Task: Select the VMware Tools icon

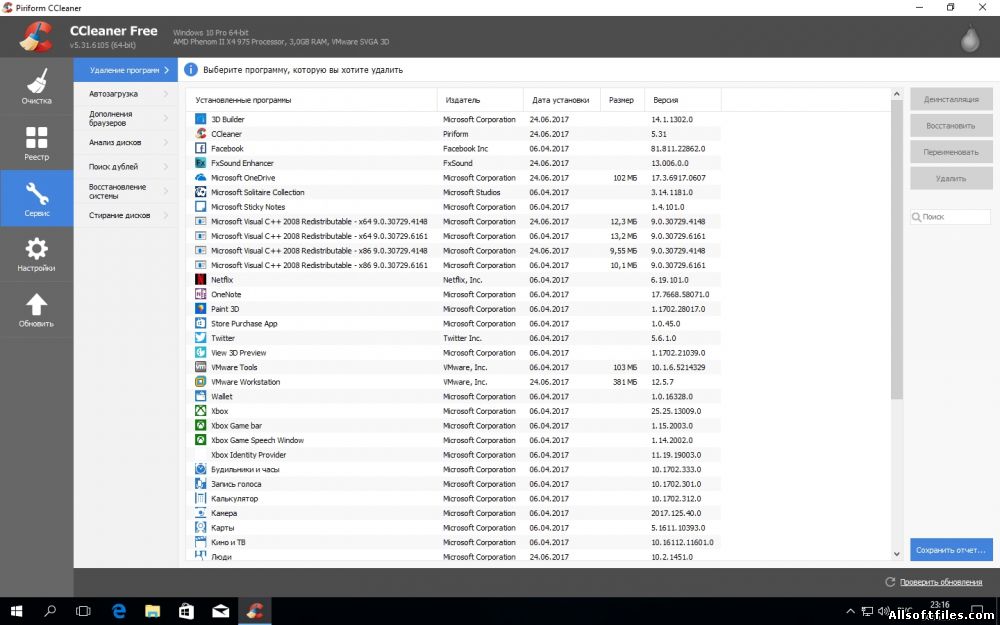Action: tap(200, 367)
